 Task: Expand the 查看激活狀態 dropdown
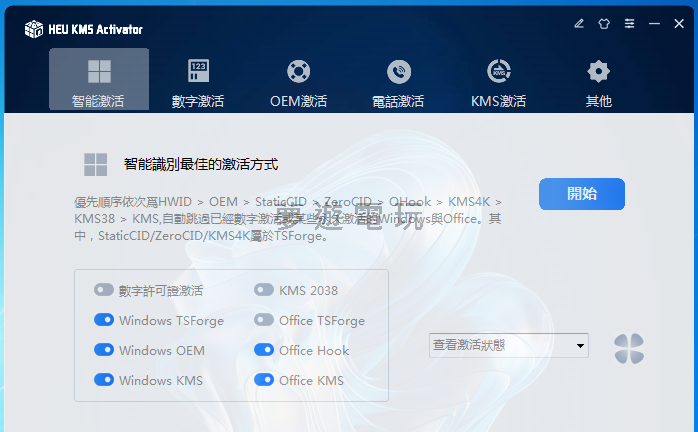click(509, 345)
